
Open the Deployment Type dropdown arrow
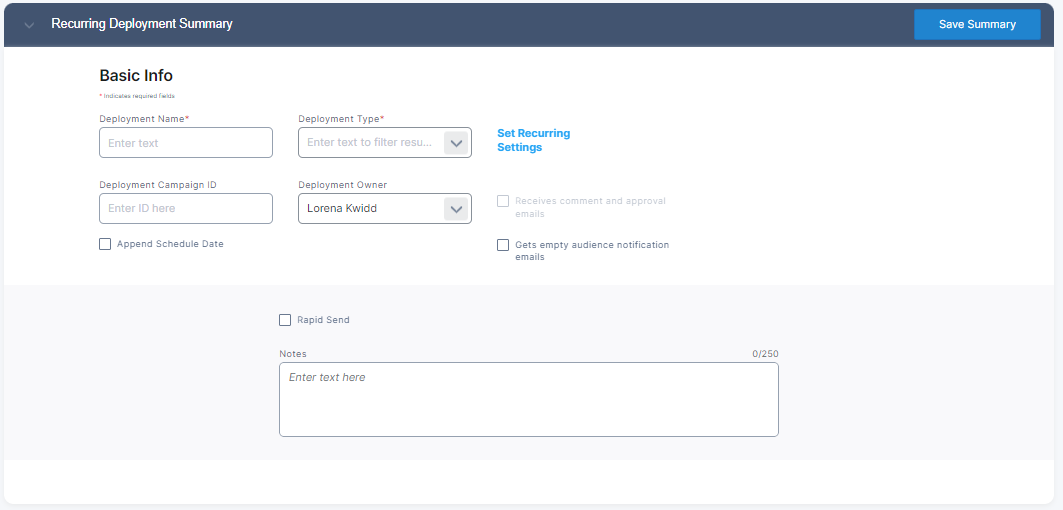(x=456, y=143)
